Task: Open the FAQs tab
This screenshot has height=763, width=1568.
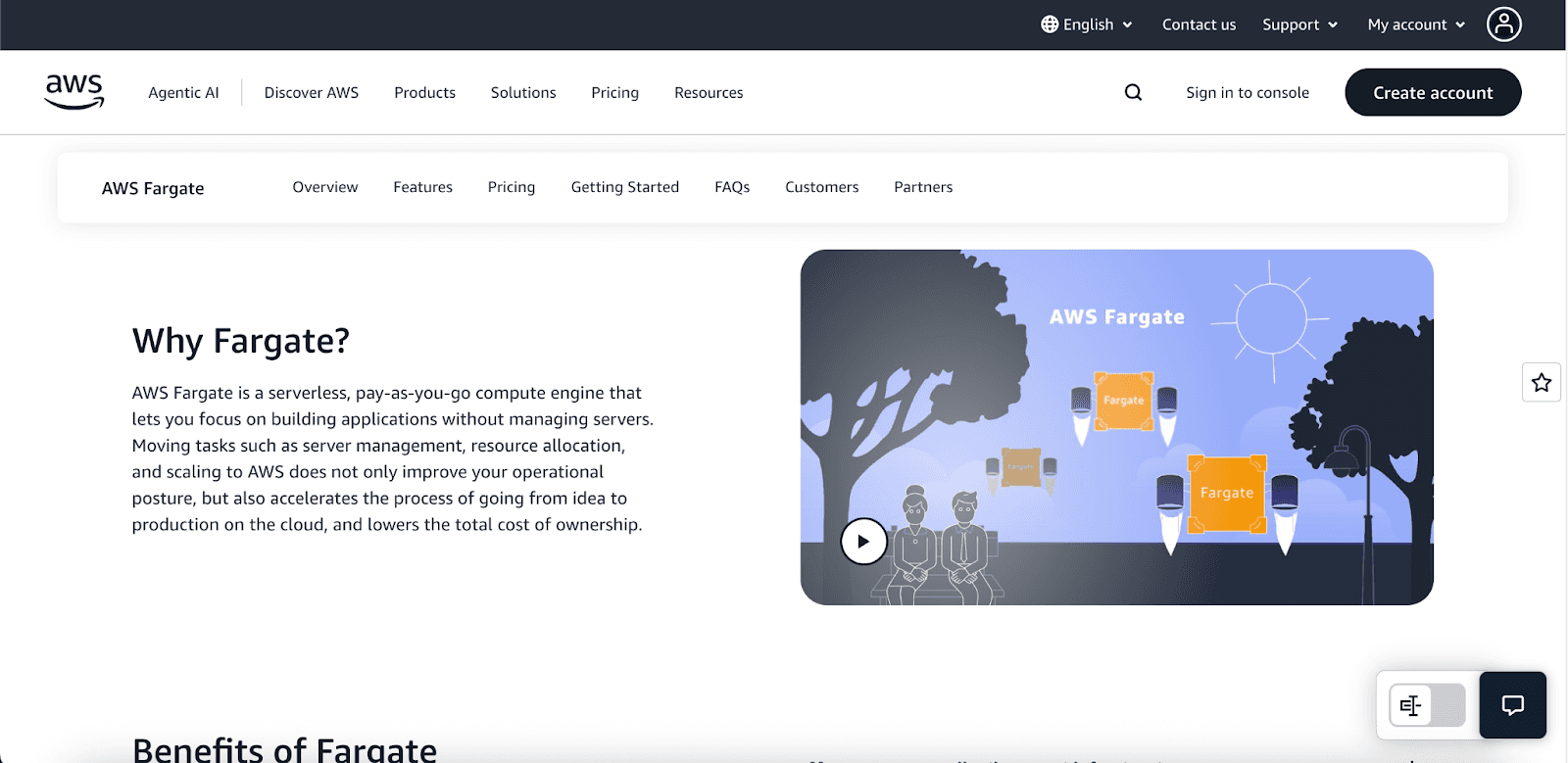Action: pos(732,187)
